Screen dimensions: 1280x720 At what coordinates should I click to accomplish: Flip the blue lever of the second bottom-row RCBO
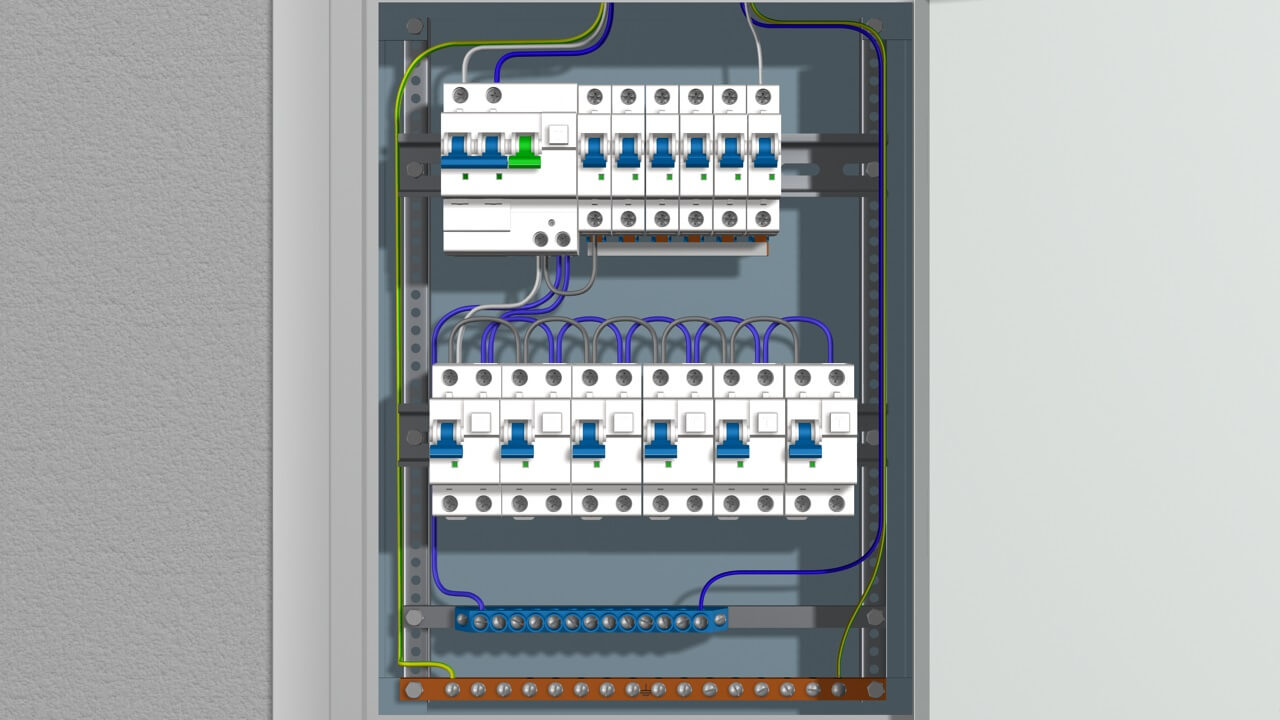pyautogui.click(x=517, y=439)
